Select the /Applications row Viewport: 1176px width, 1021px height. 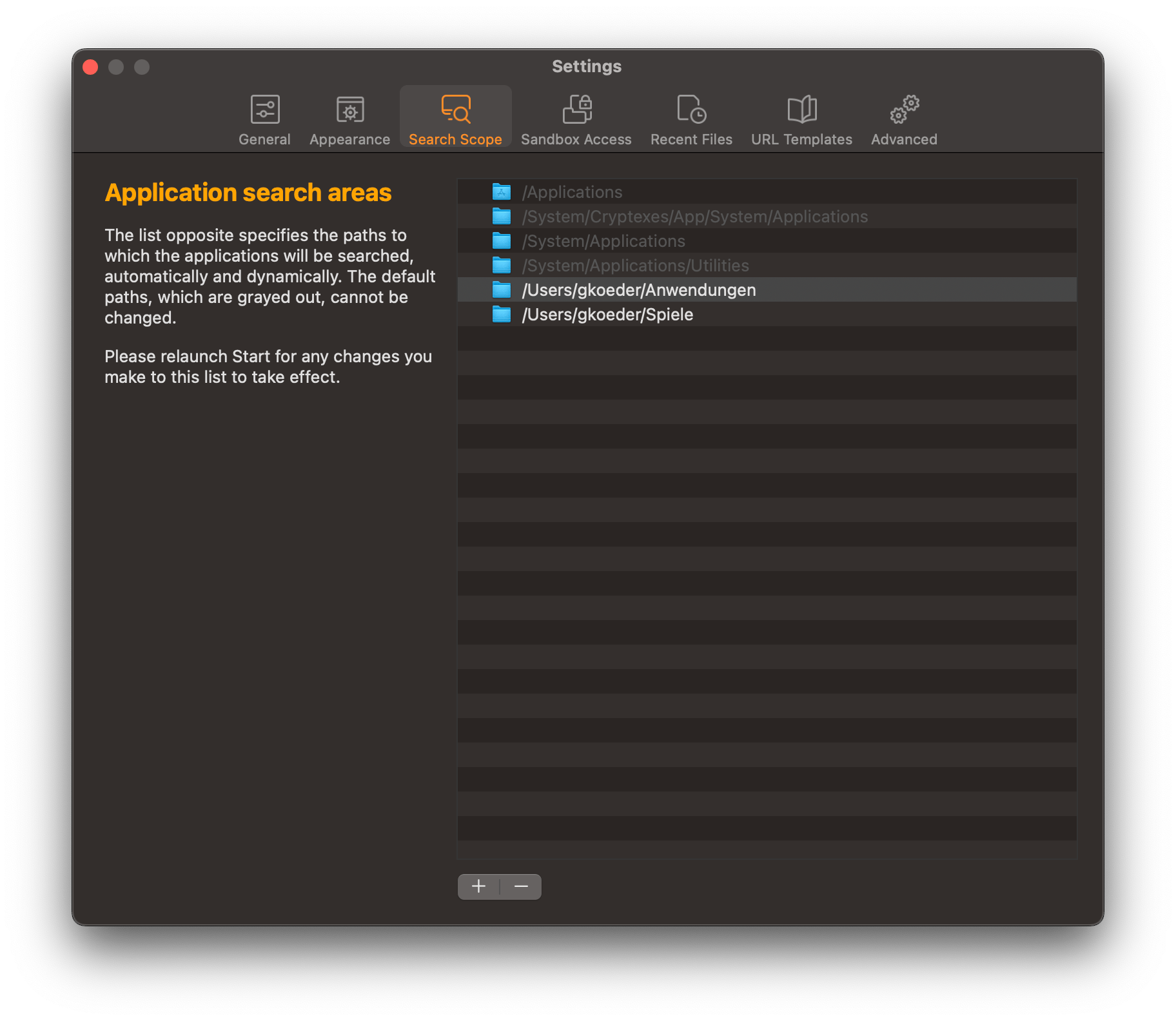(767, 191)
